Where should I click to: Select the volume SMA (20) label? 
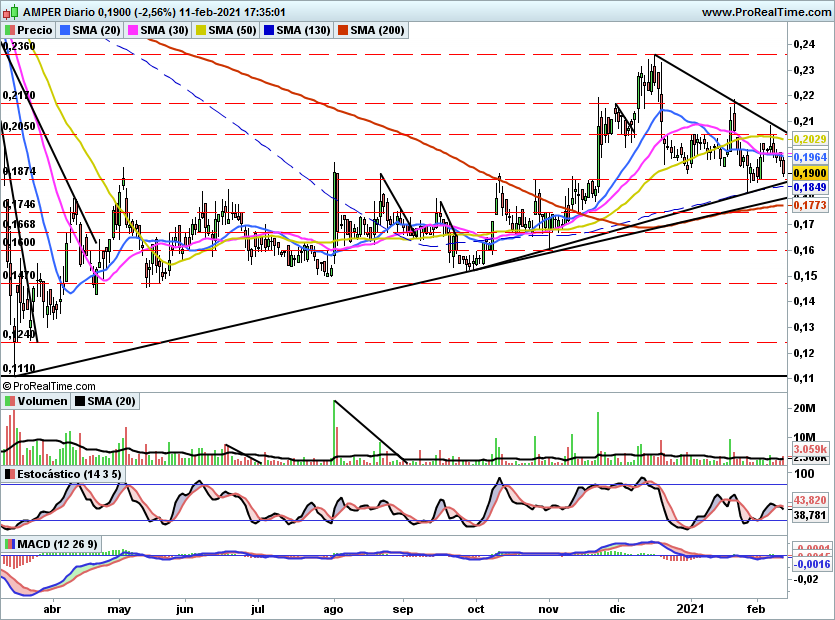coord(111,401)
